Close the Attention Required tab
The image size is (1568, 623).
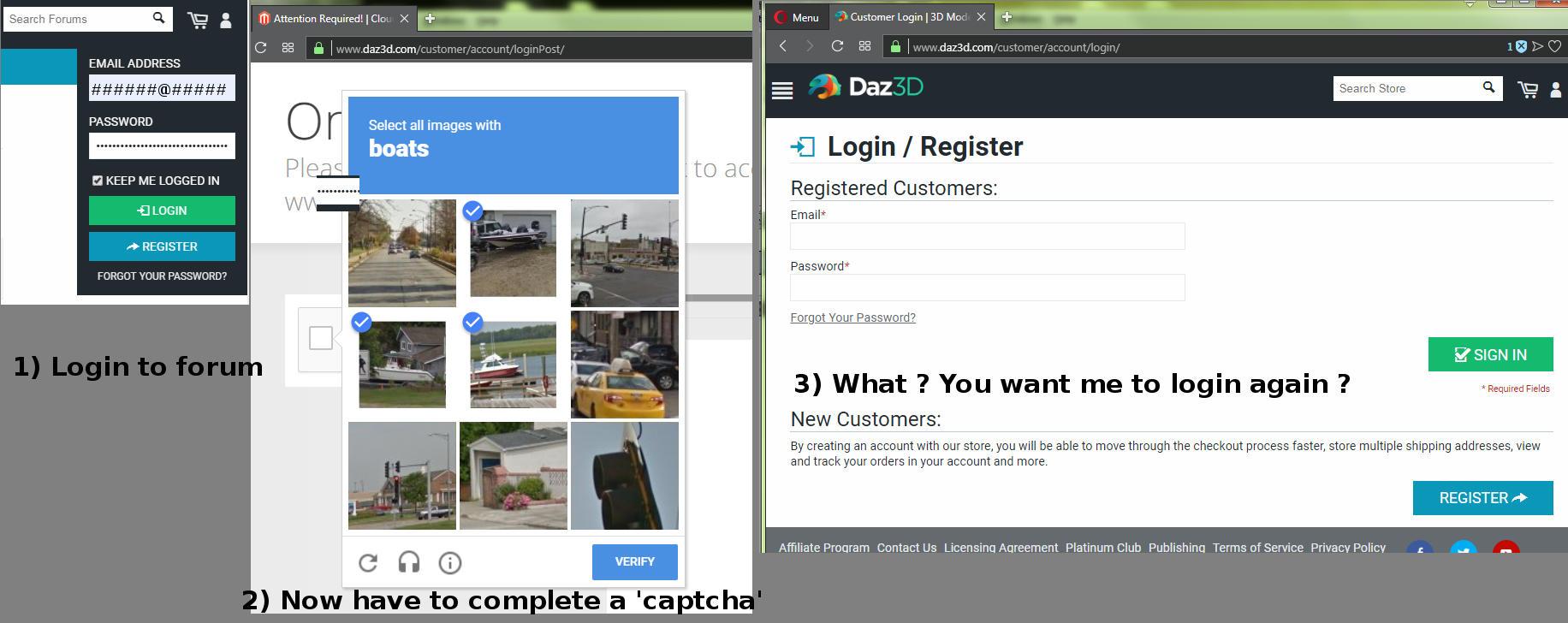[404, 18]
